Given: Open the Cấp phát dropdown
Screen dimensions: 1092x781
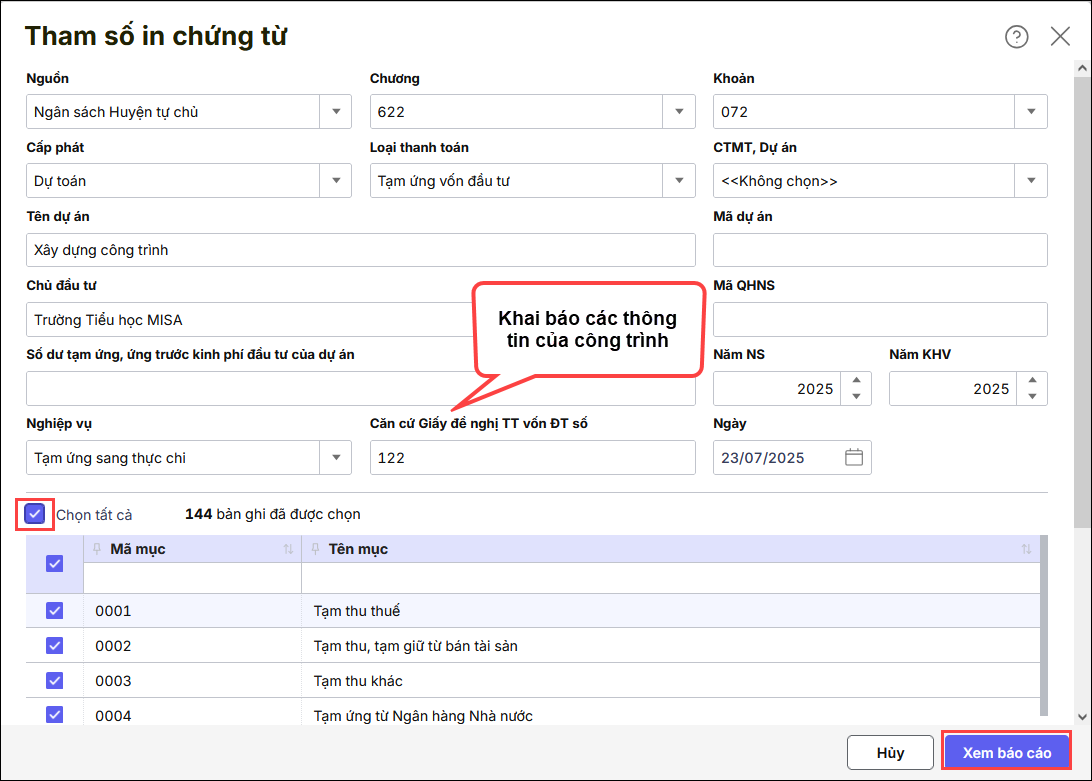Looking at the screenshot, I should (x=336, y=180).
